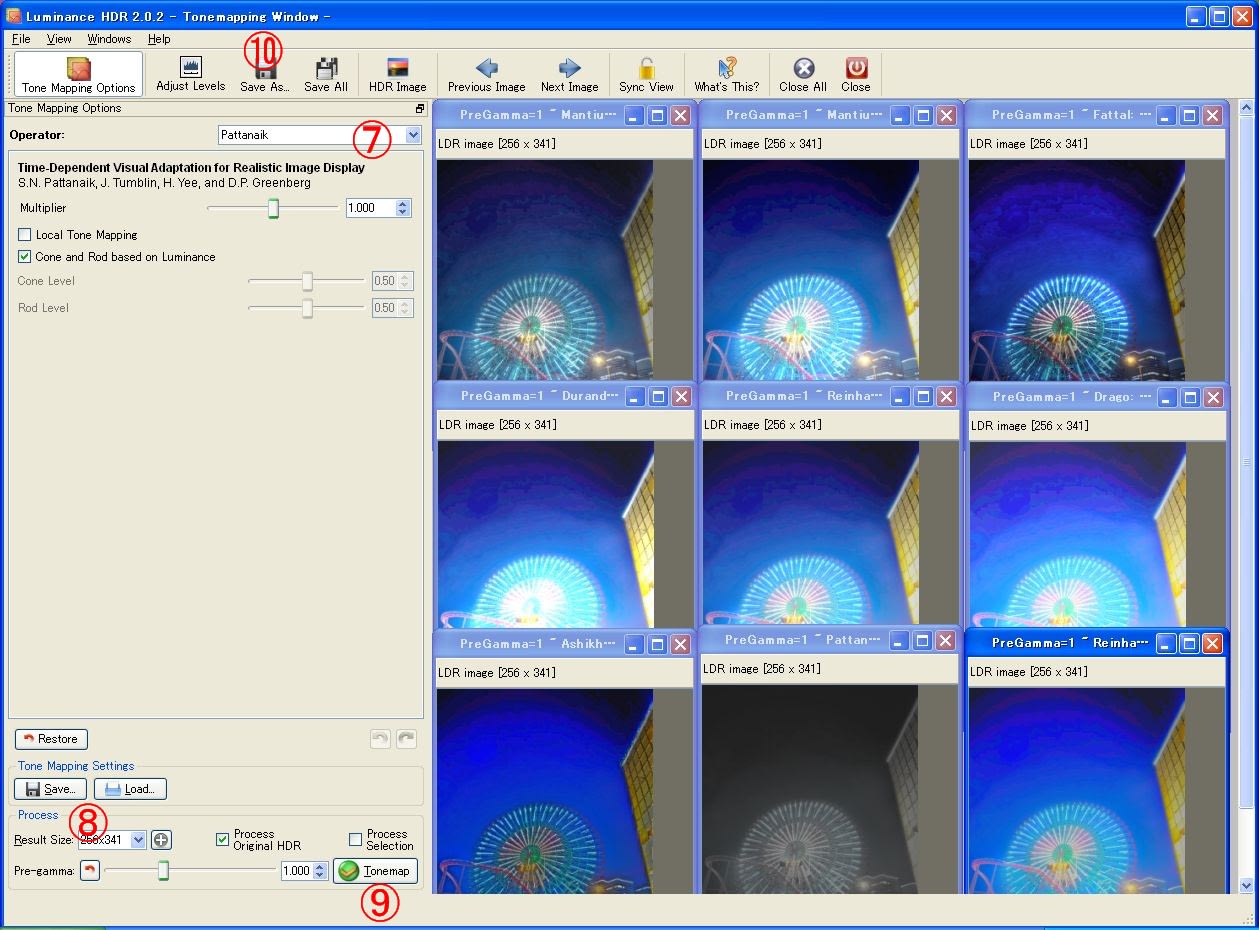Go to Next Image

coord(569,68)
